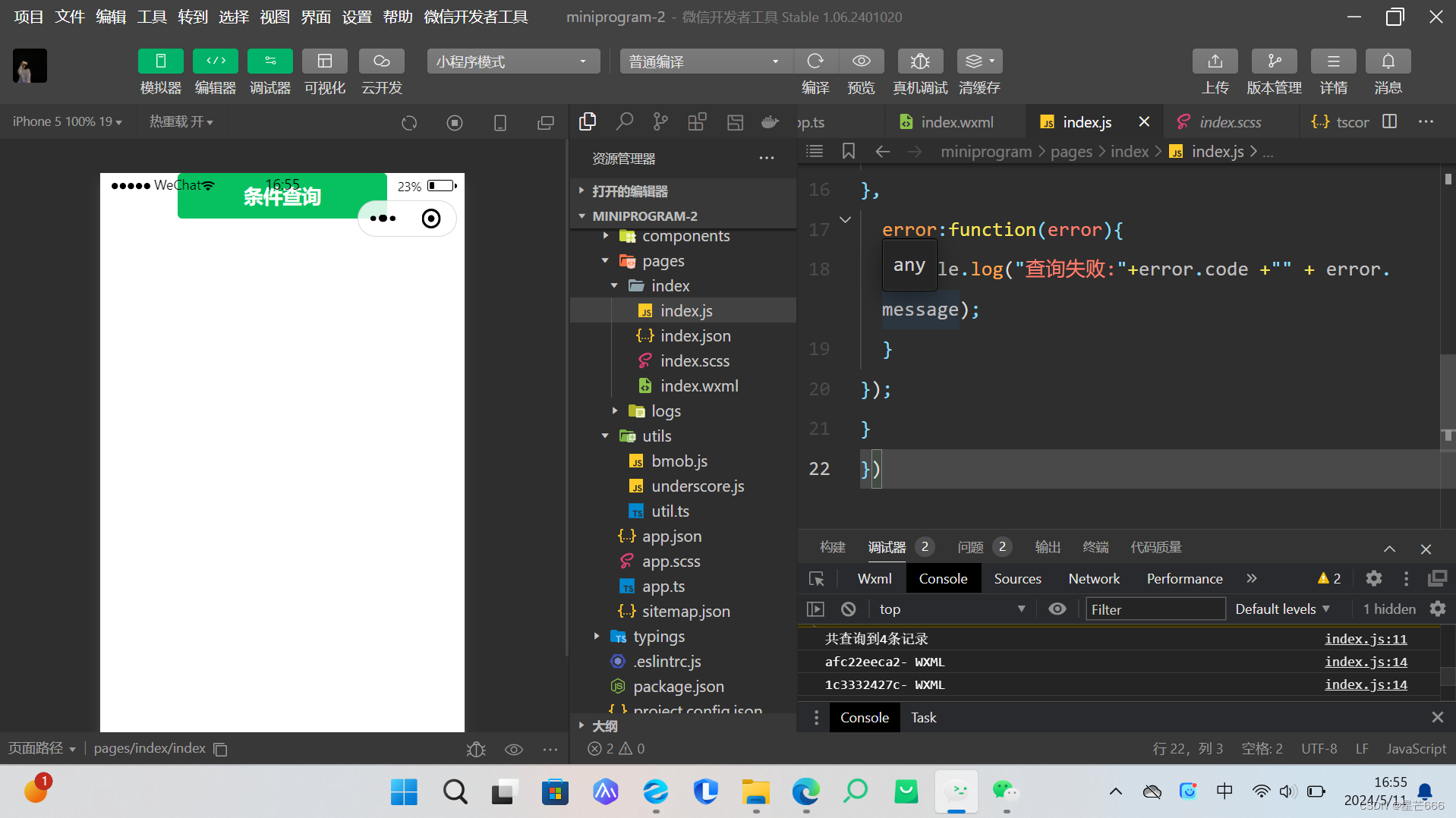Select the 编译 (Compile) icon

pyautogui.click(x=815, y=61)
